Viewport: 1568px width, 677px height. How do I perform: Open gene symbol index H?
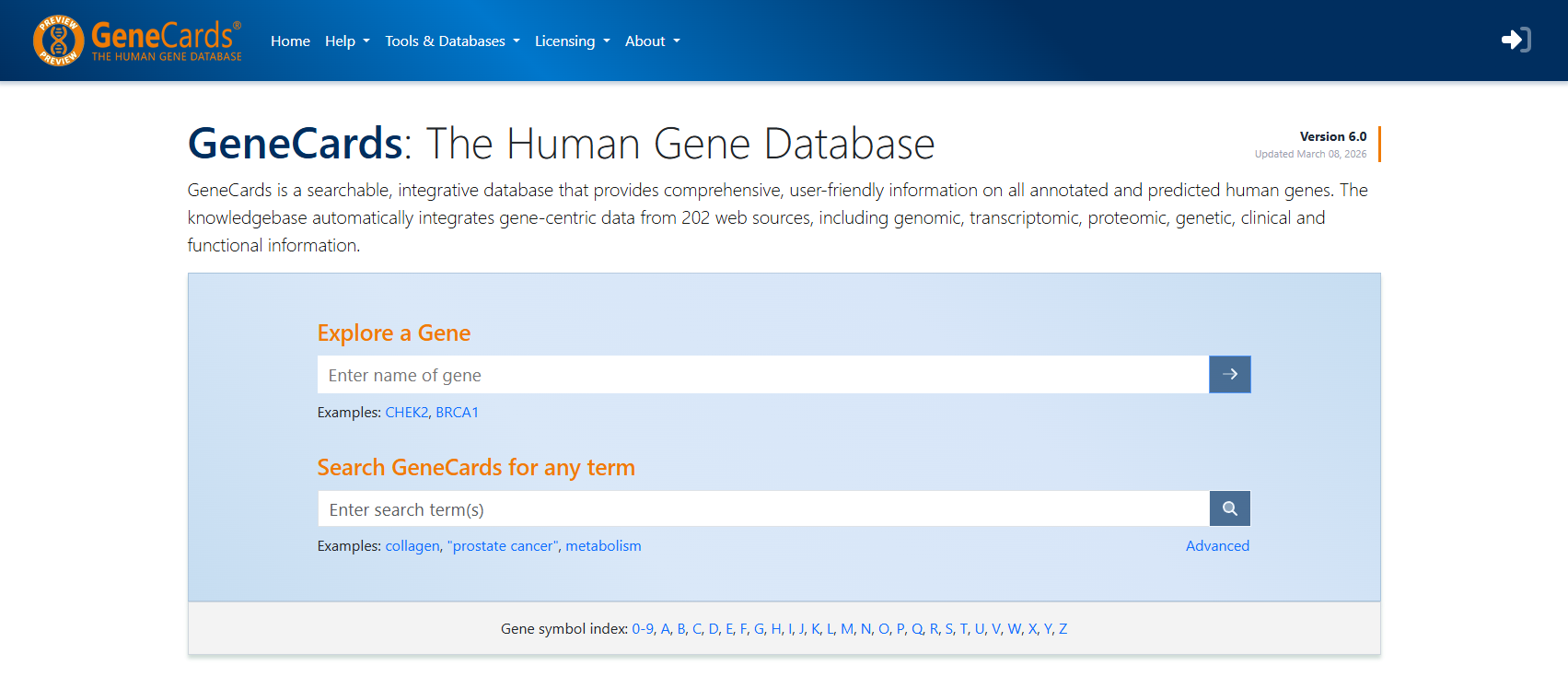point(776,629)
